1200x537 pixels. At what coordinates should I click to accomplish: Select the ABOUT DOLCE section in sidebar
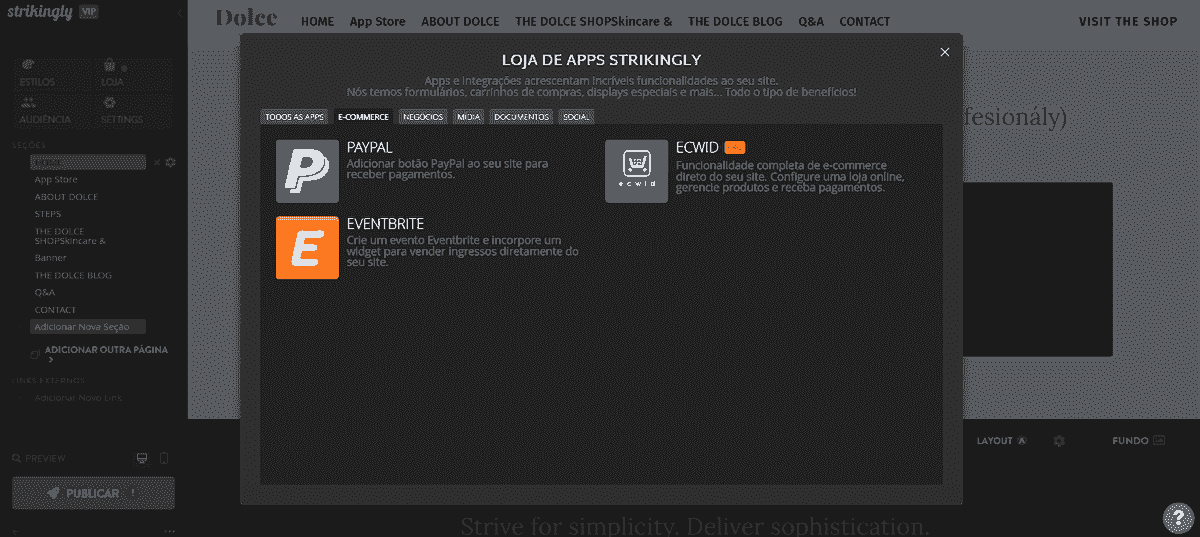pyautogui.click(x=66, y=197)
